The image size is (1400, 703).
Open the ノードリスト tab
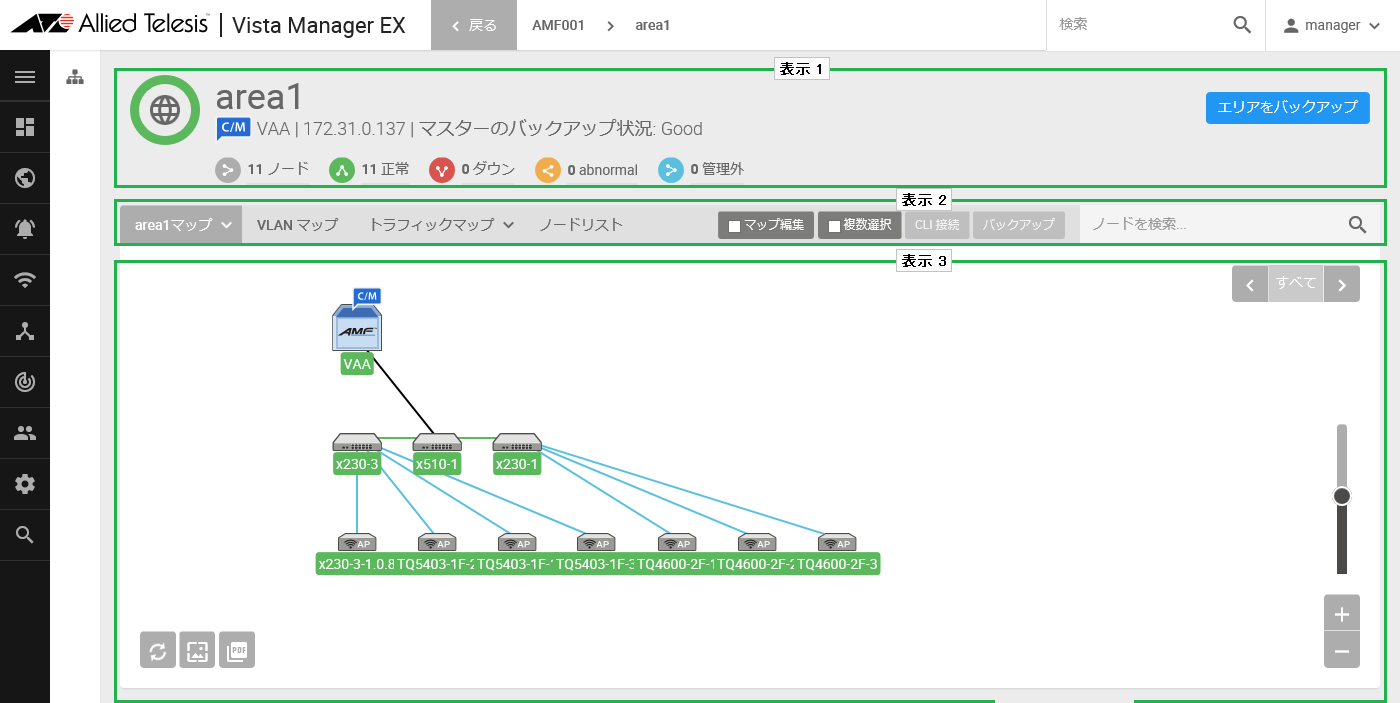581,225
